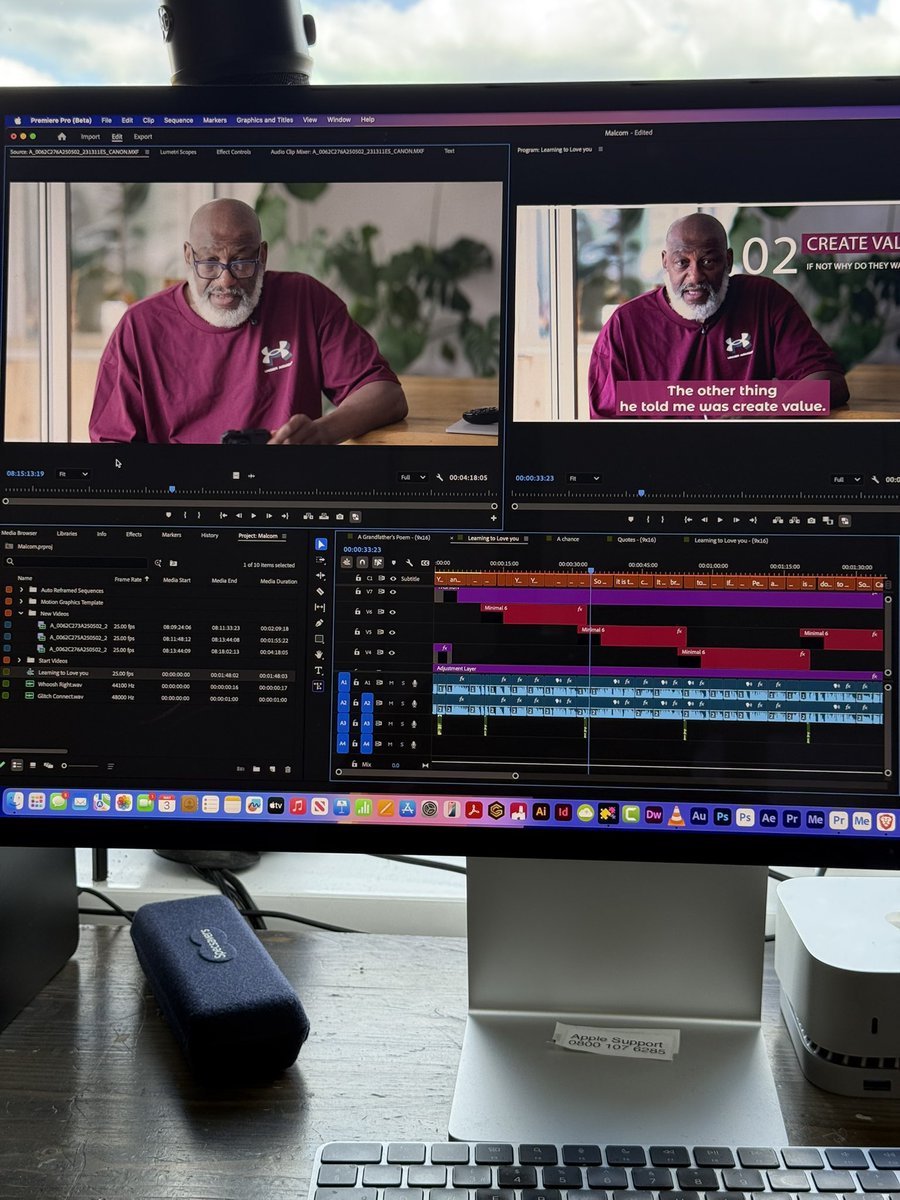
Task: Click the Export button at the top
Action: click(x=142, y=136)
